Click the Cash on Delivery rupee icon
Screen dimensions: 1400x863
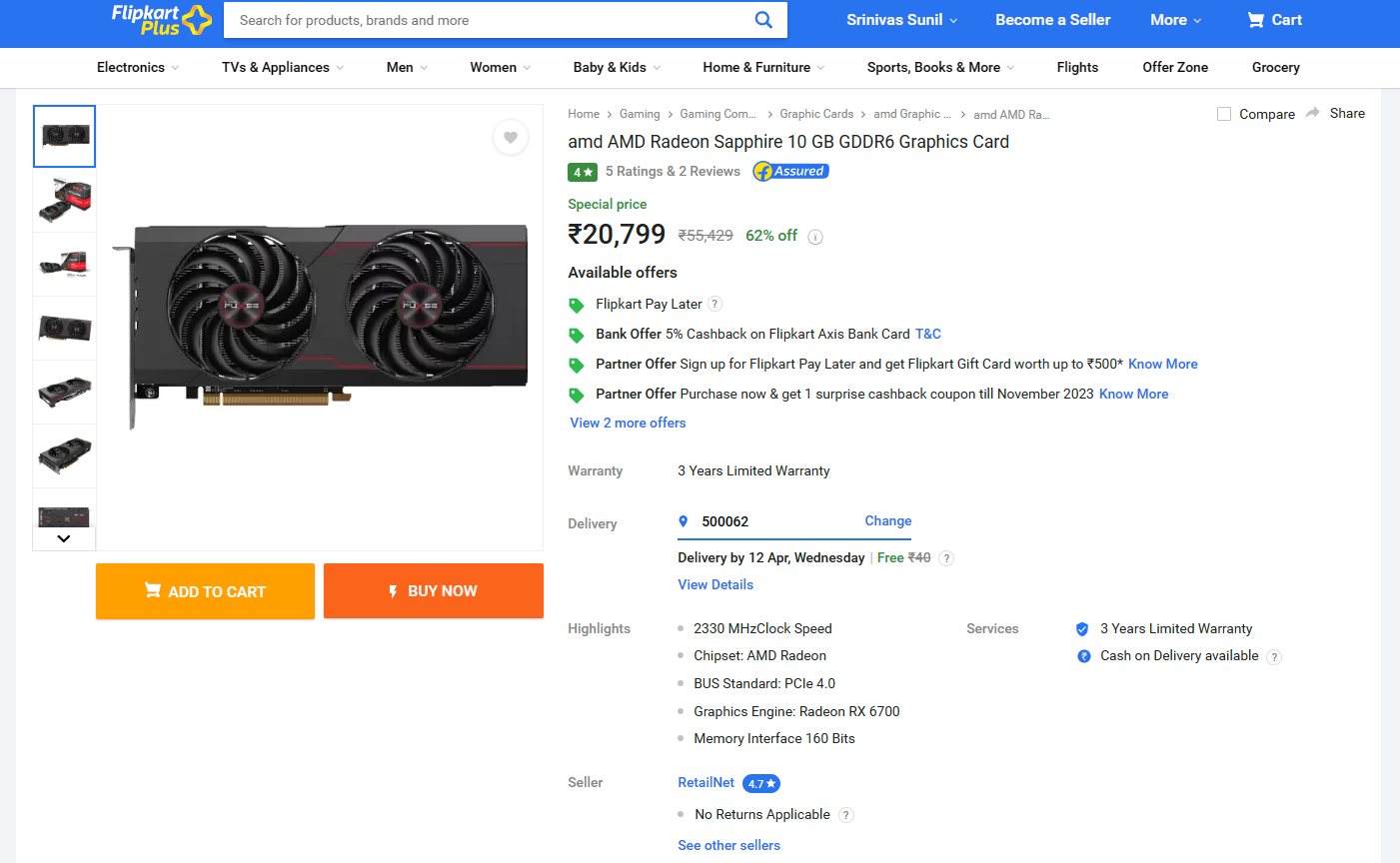point(1083,656)
